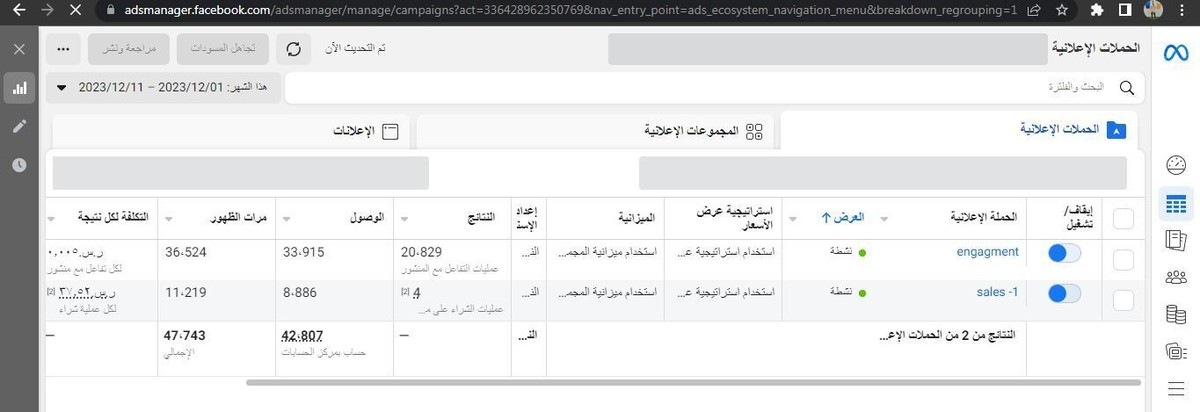Click the Meta logo icon
The height and width of the screenshot is (412, 1200).
coord(1175,54)
